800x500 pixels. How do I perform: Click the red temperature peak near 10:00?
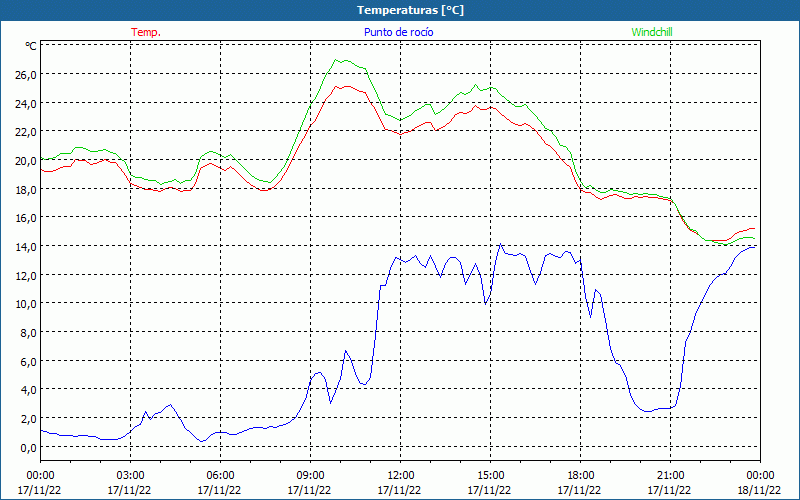[336, 86]
